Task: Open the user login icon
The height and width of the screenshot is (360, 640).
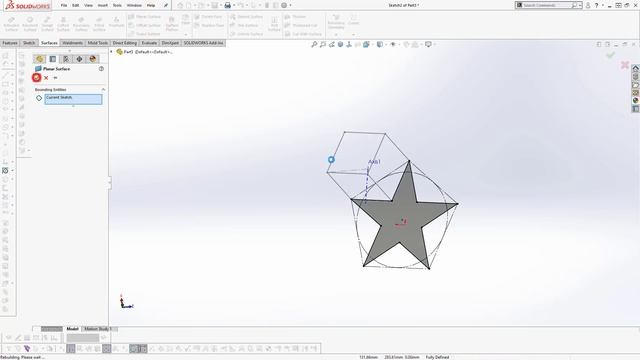Action: [x=588, y=5]
